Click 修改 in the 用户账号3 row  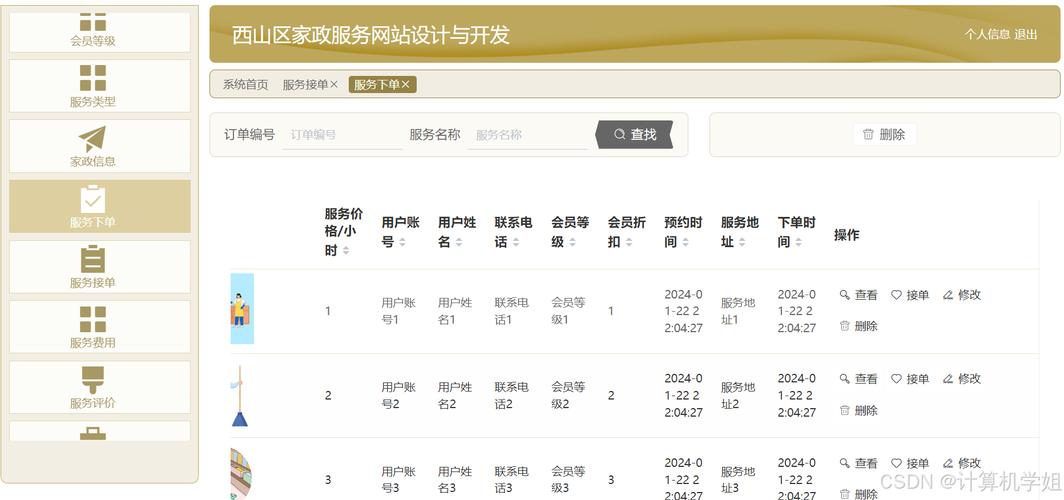pyautogui.click(x=962, y=463)
